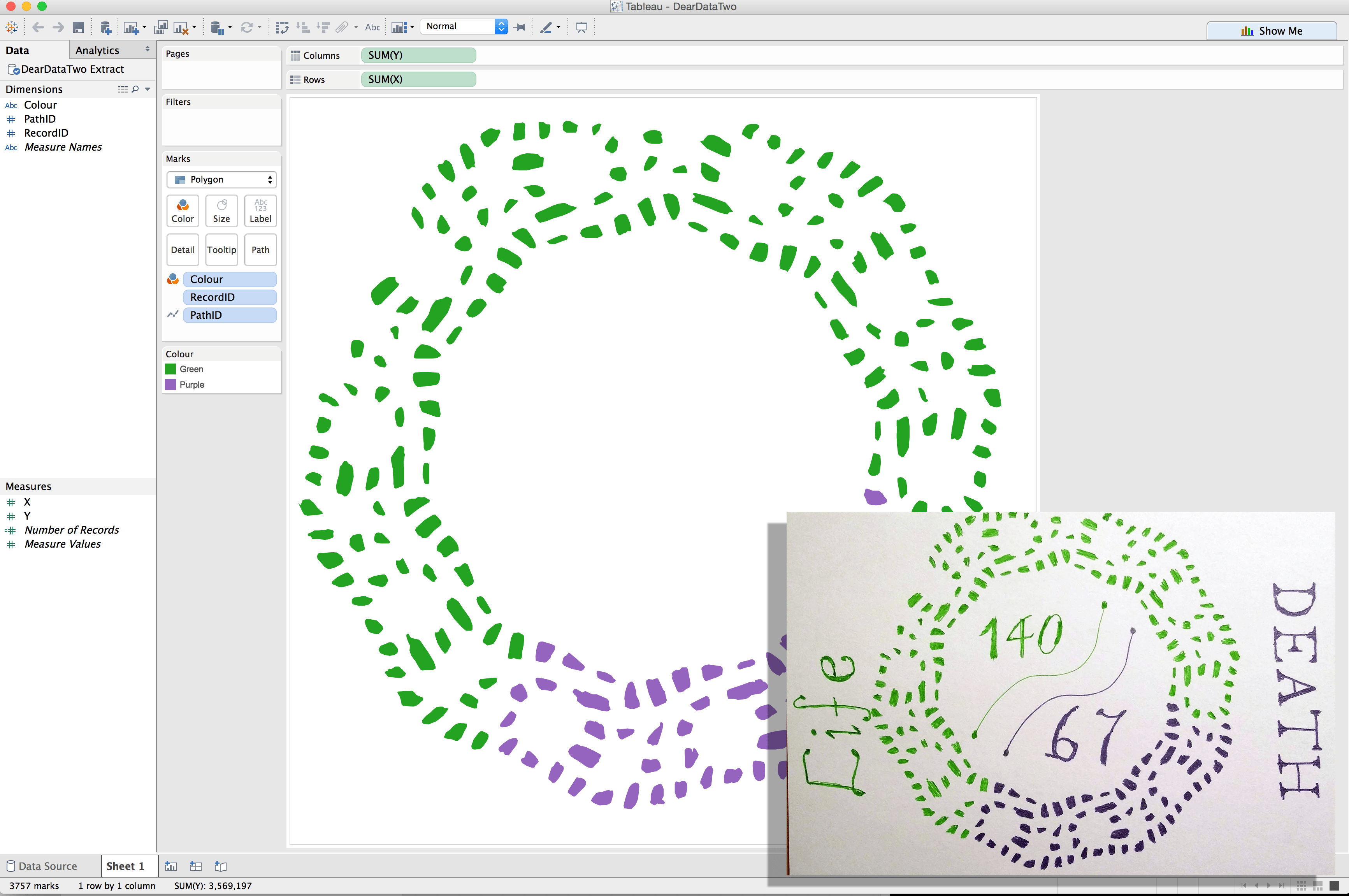Viewport: 1349px width, 896px height.
Task: Expand the Dimensions pane menu arrow
Action: (148, 89)
